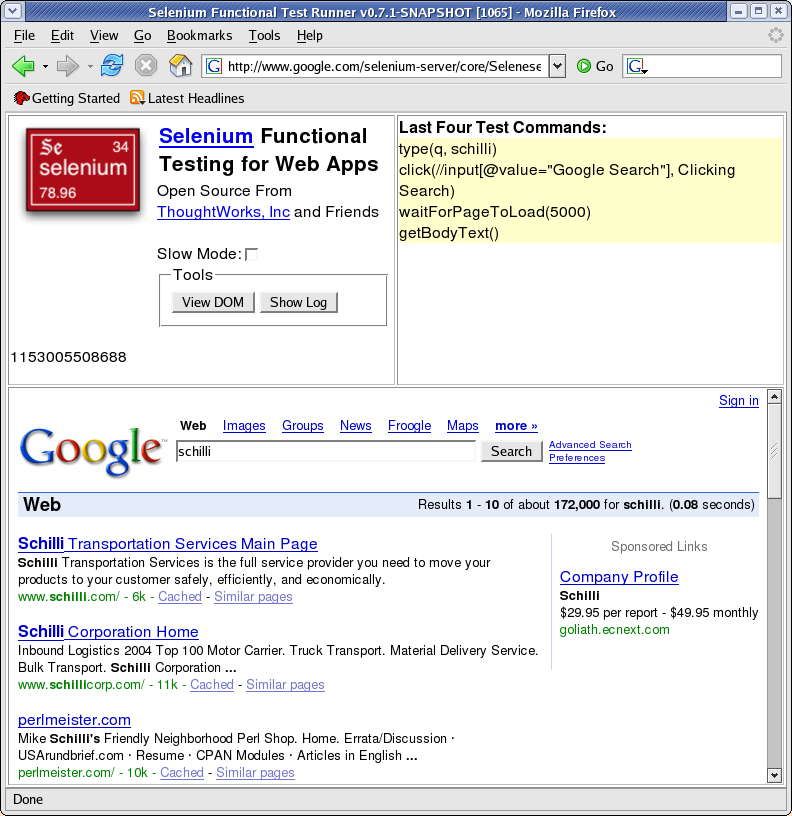Toggle the Slow Mode checkbox
Image resolution: width=792 pixels, height=816 pixels.
point(251,254)
